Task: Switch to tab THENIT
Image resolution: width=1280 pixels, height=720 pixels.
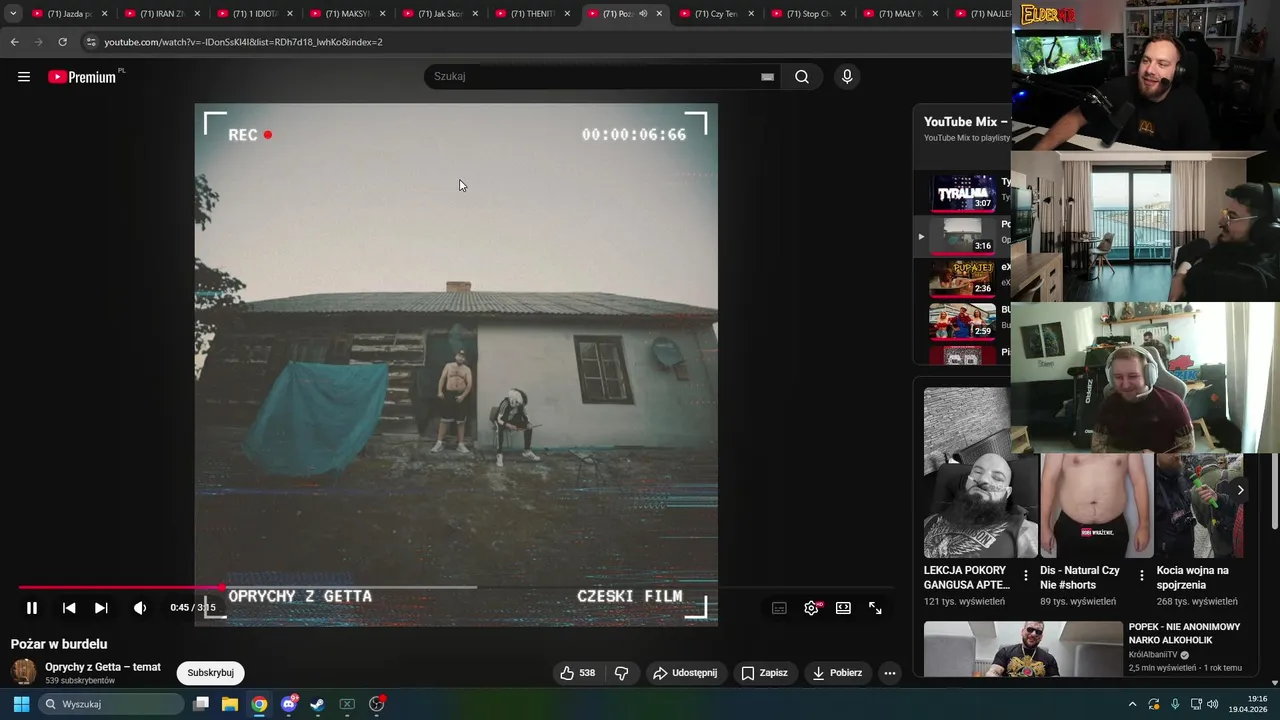Action: tap(532, 14)
